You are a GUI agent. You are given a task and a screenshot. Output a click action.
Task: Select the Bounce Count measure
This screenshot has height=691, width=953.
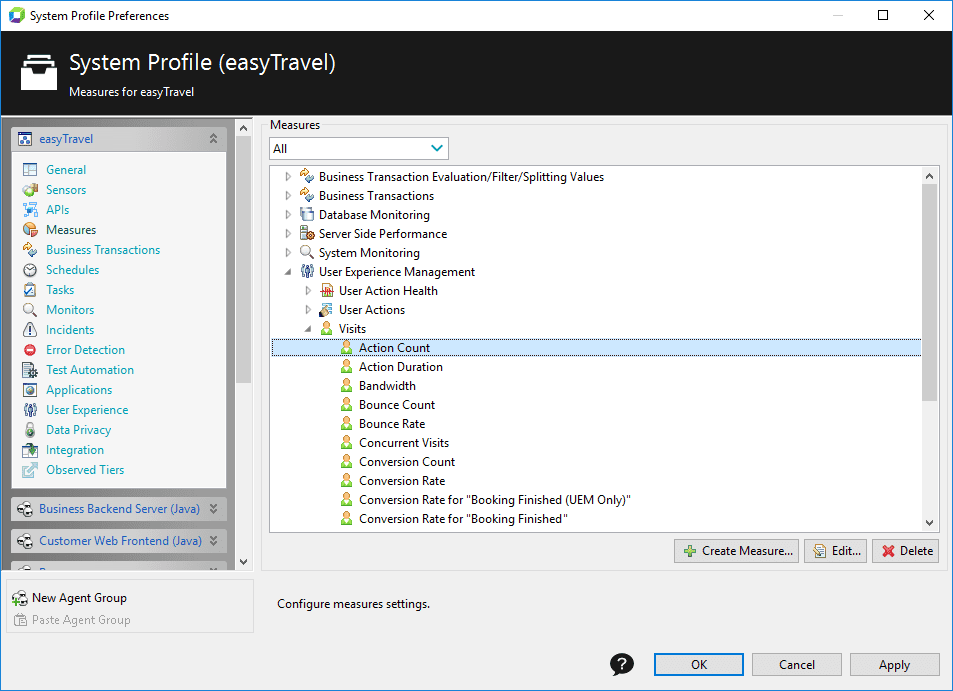(x=397, y=405)
